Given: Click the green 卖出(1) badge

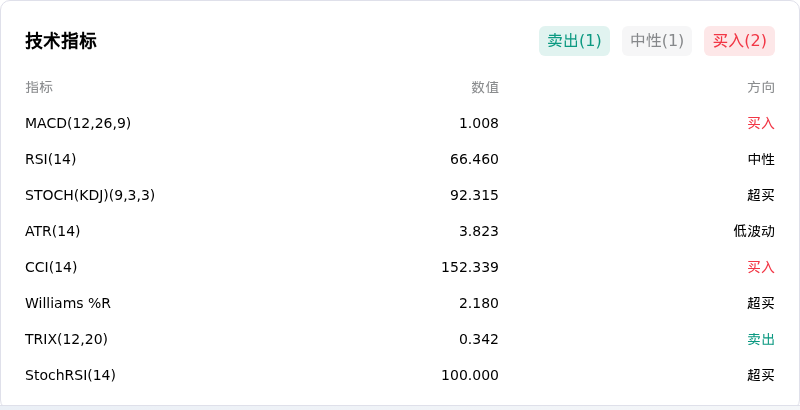Looking at the screenshot, I should tap(574, 41).
